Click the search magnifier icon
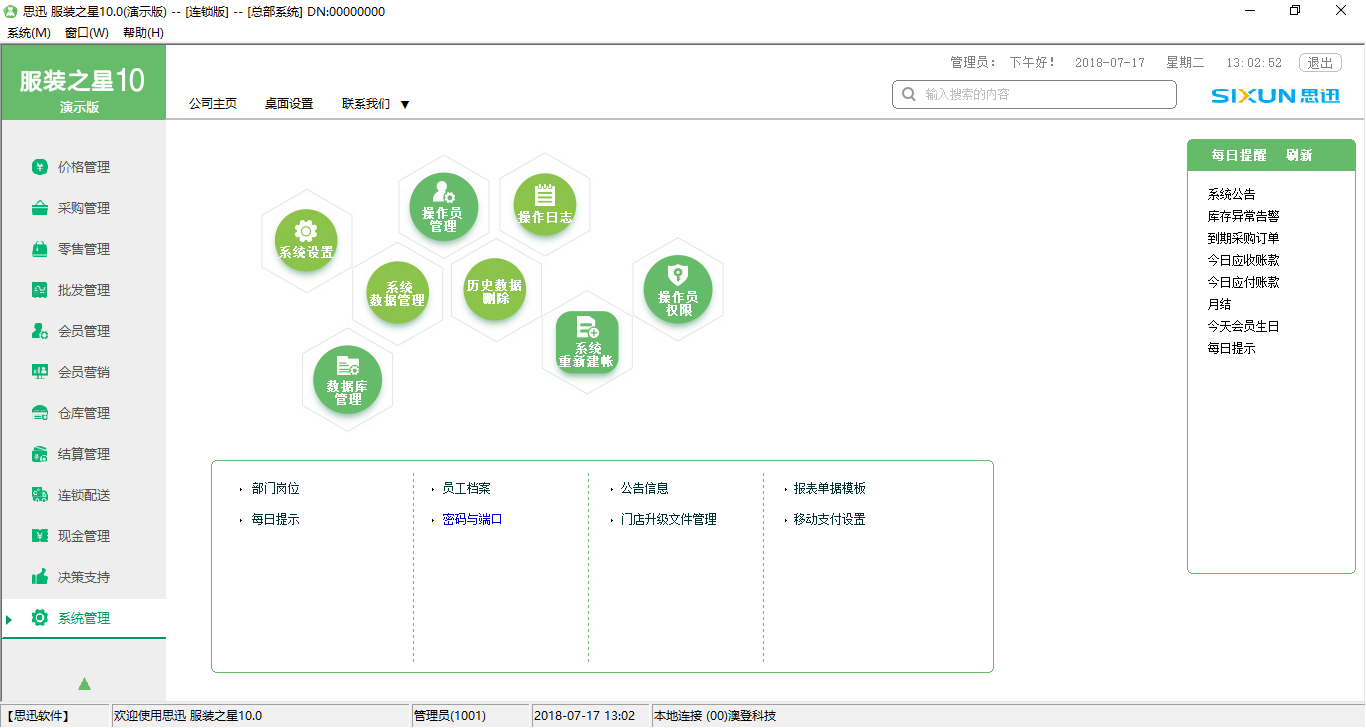The height and width of the screenshot is (728, 1366). click(909, 94)
